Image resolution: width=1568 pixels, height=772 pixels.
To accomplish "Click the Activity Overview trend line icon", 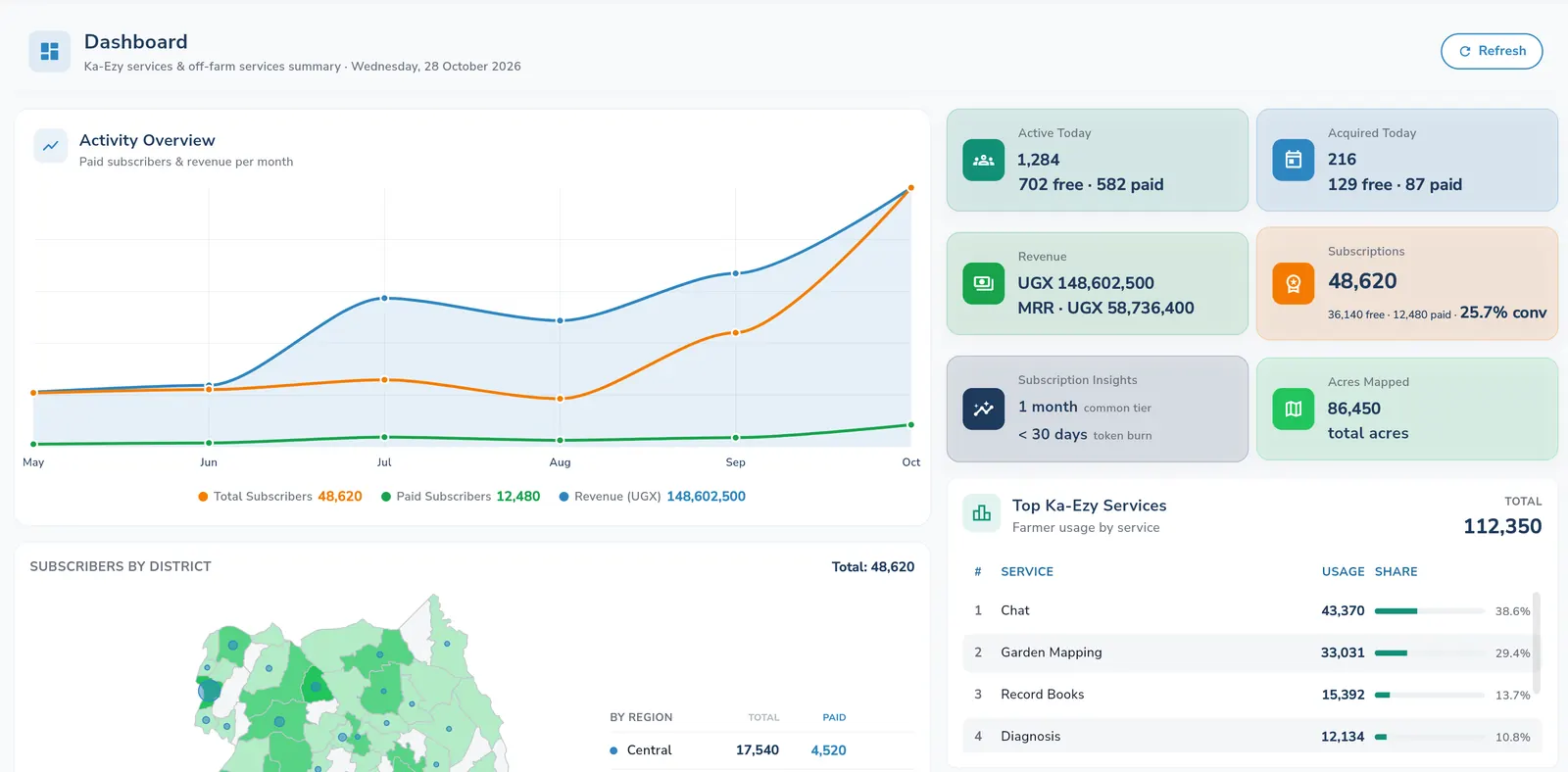I will [x=51, y=146].
